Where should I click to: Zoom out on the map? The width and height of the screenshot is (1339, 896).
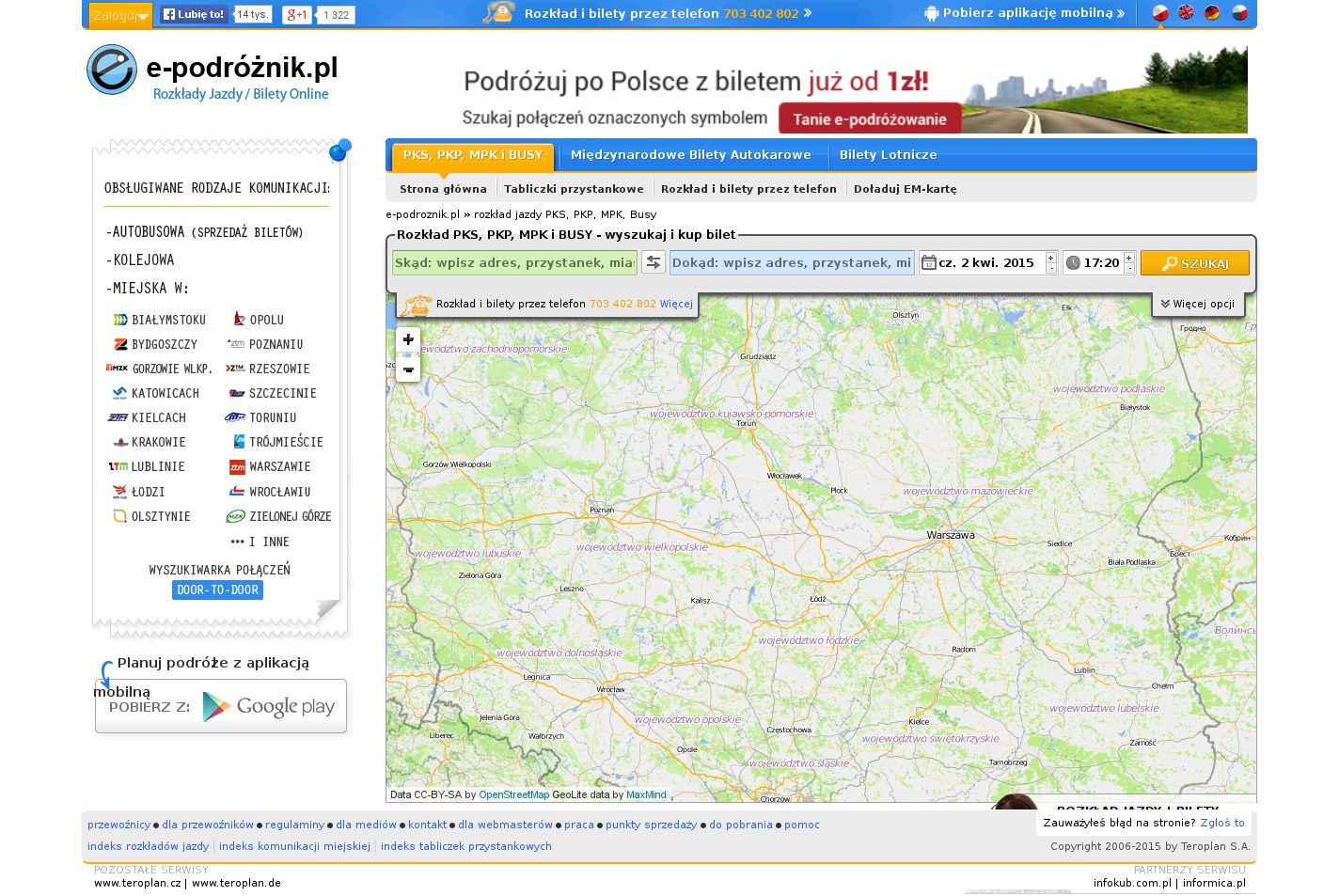(408, 369)
